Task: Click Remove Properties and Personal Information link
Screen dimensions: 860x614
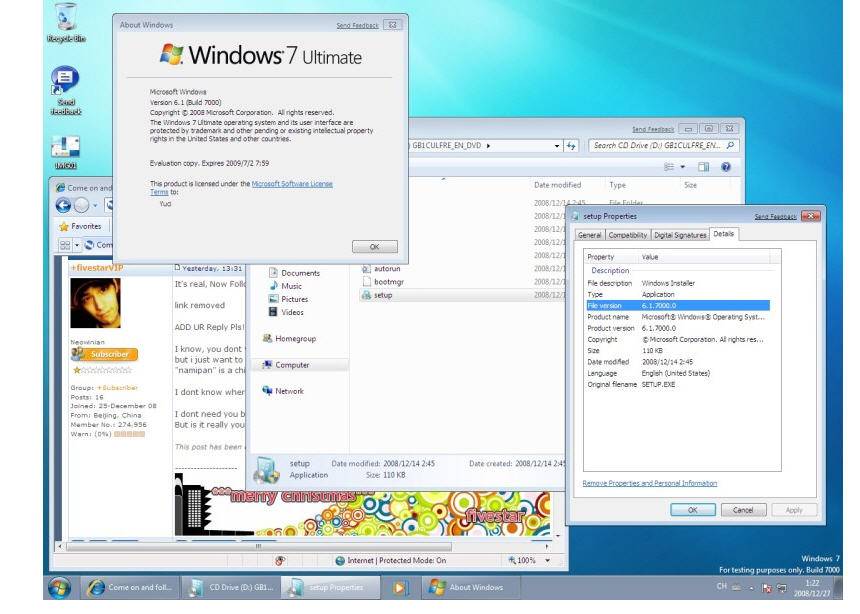Action: click(649, 483)
